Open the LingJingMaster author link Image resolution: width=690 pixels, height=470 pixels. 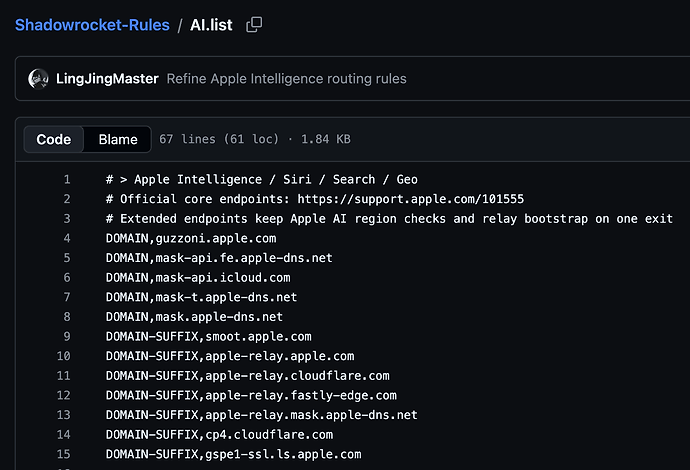tap(107, 79)
